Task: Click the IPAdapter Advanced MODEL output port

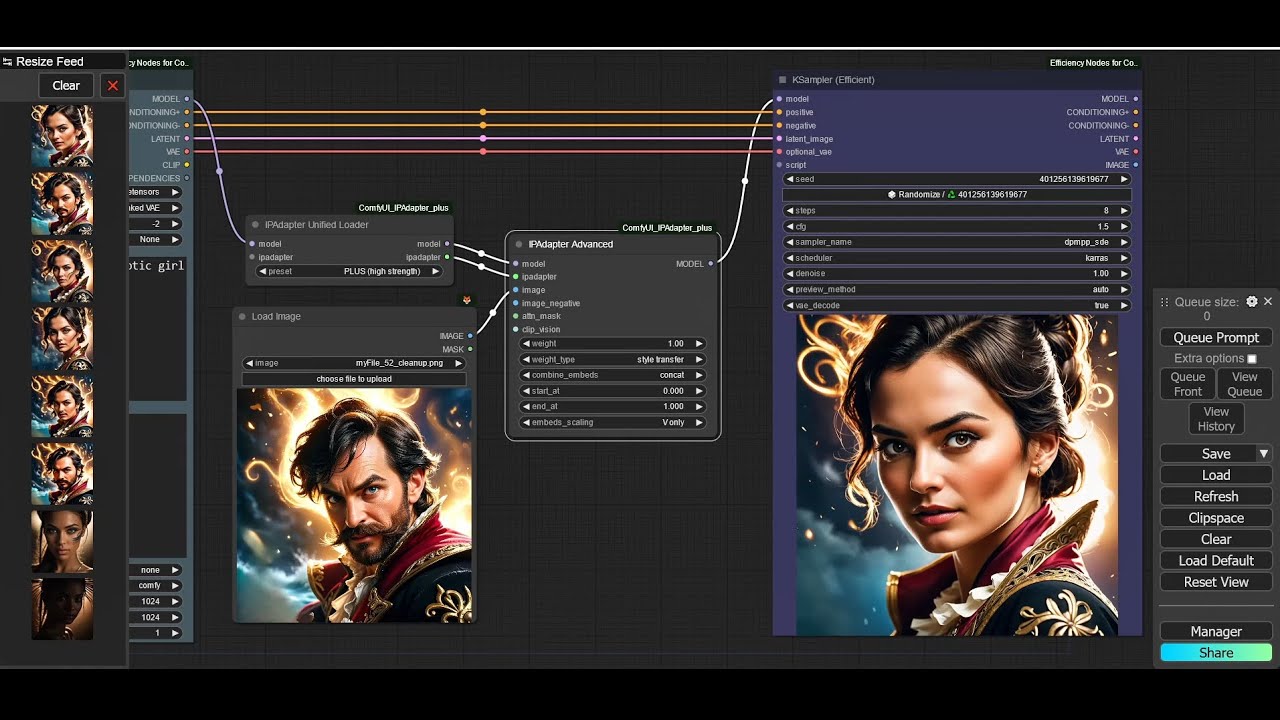Action: tap(711, 264)
